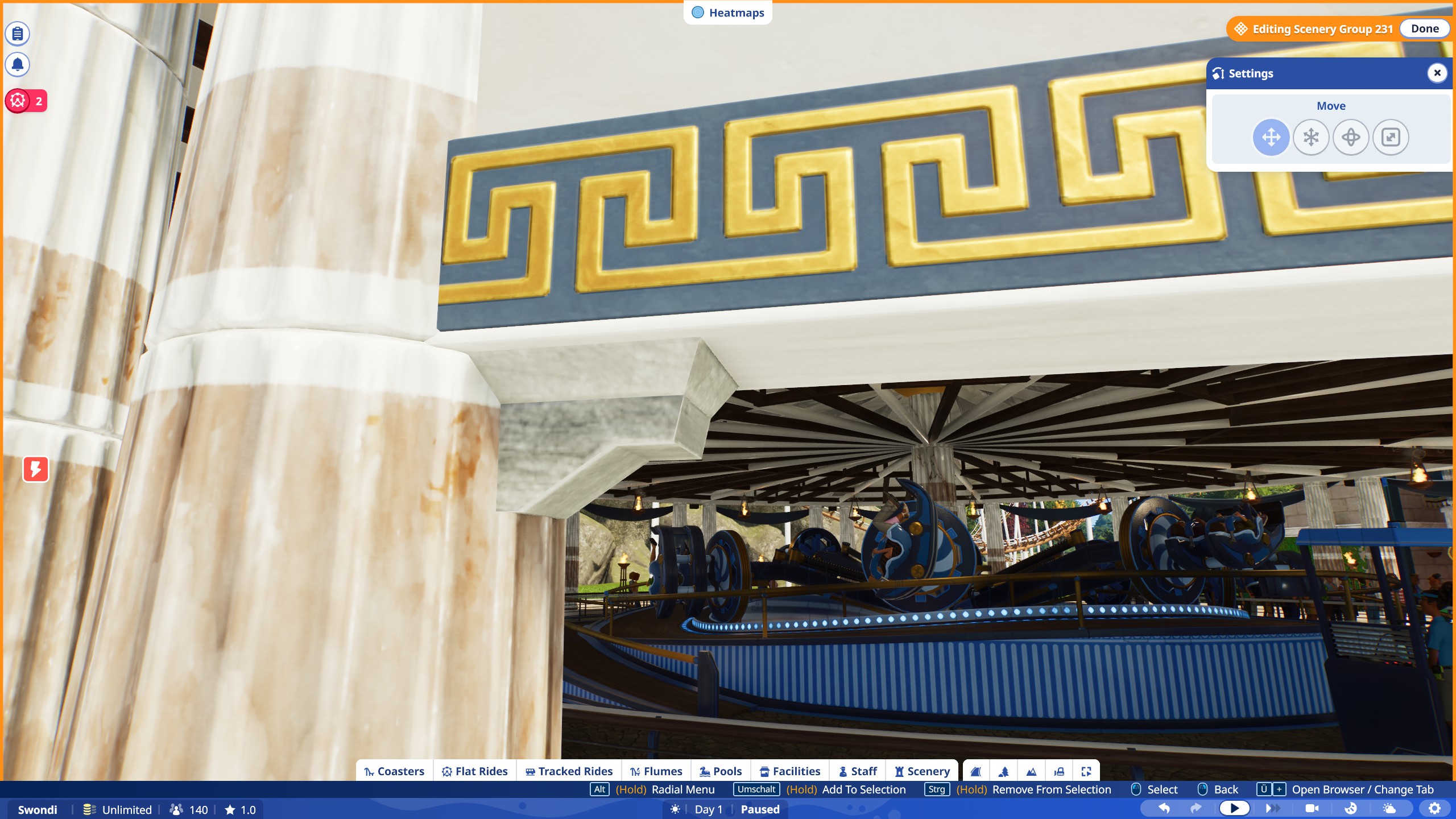This screenshot has height=819, width=1456.
Task: Open the Scenery tab
Action: pyautogui.click(x=922, y=771)
